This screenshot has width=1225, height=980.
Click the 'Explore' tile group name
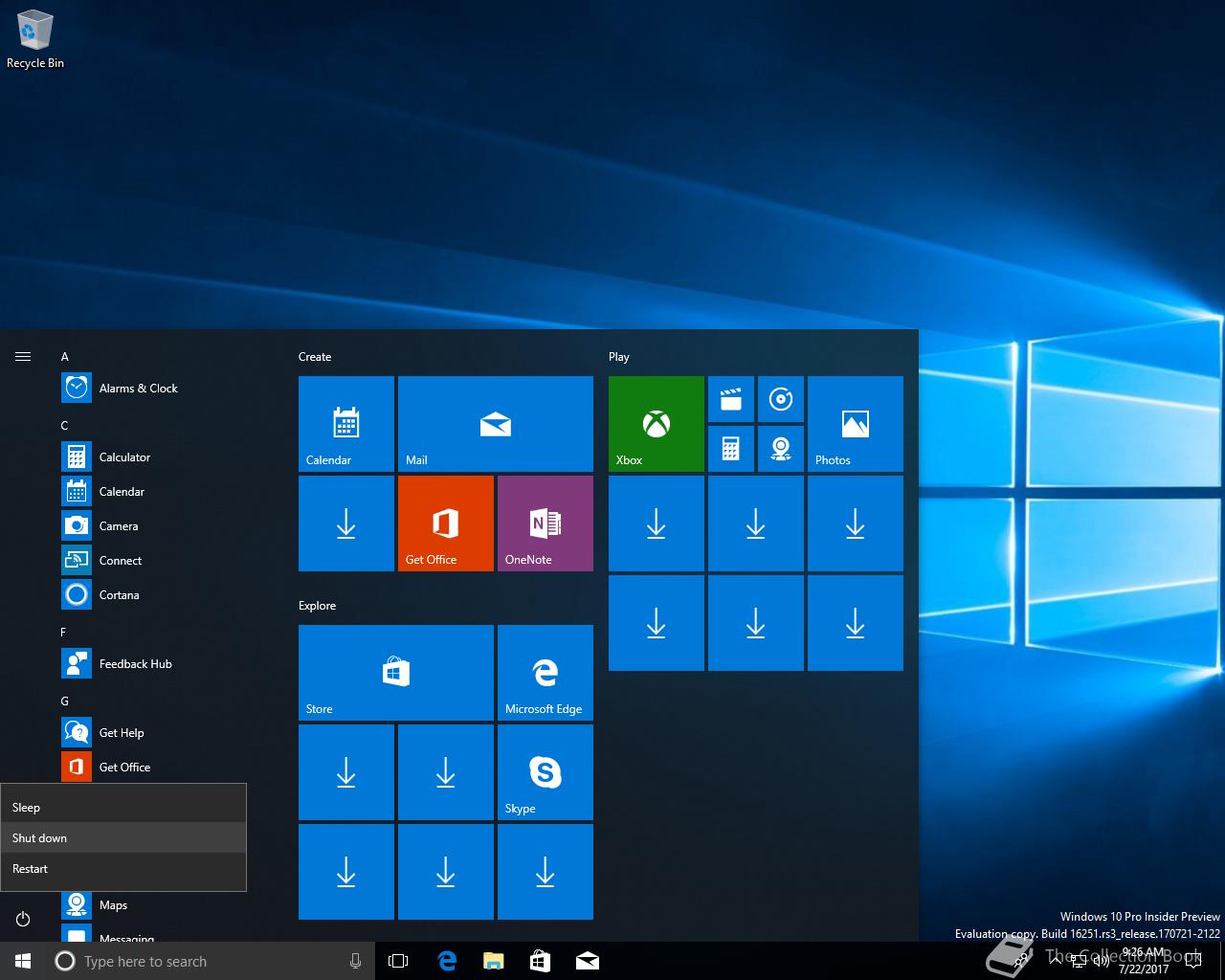point(317,606)
